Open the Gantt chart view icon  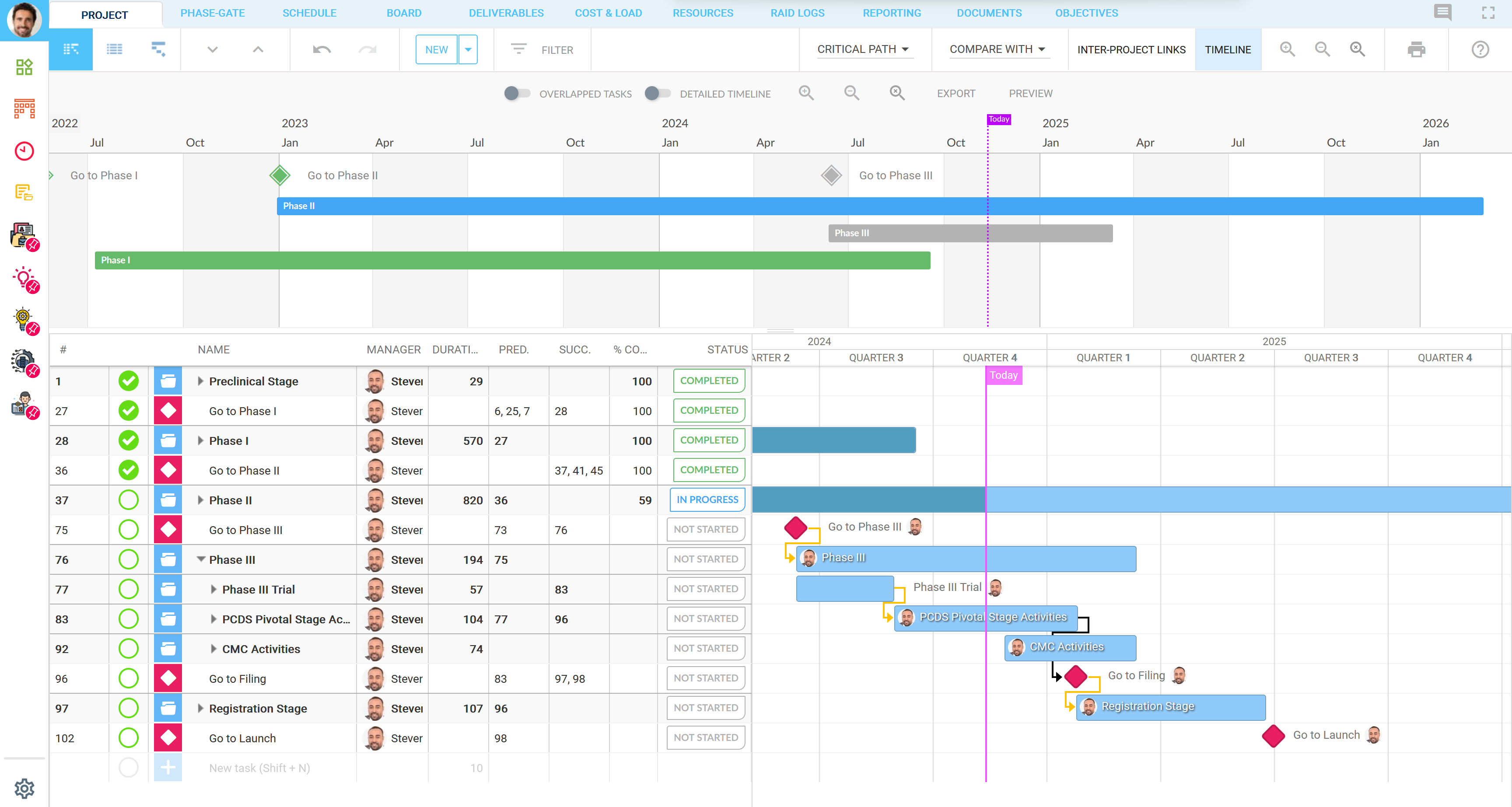coord(71,49)
